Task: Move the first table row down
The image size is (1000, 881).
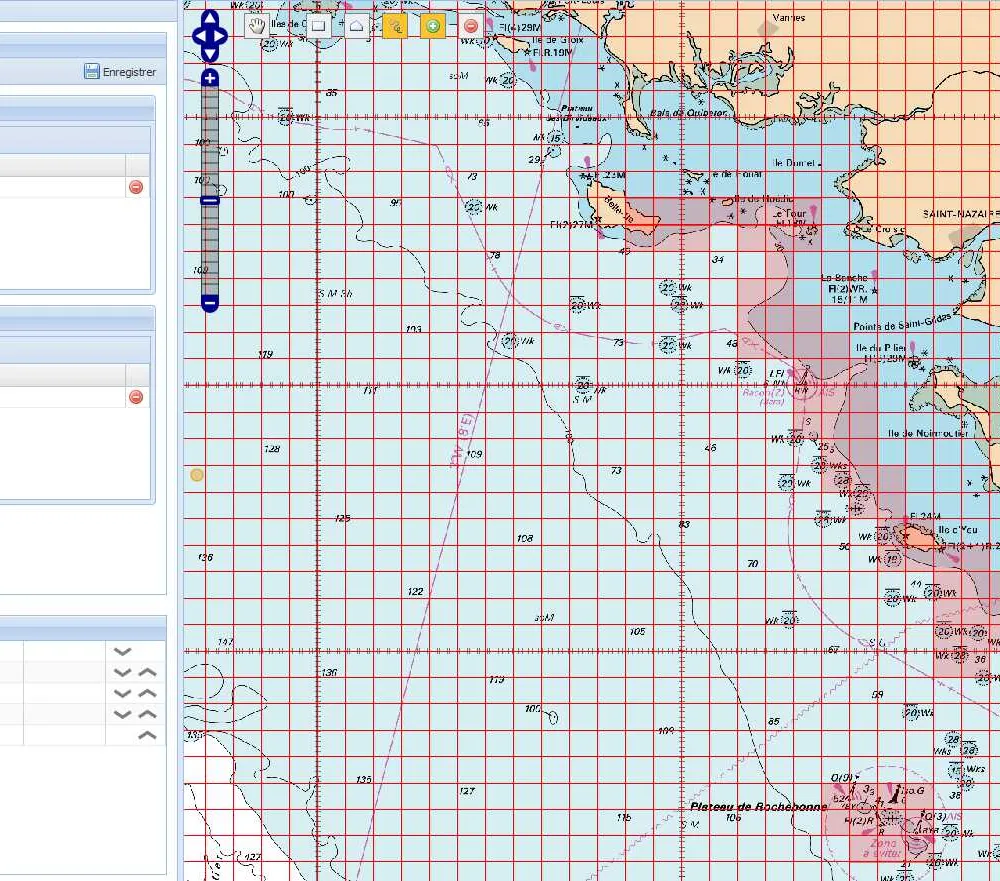Action: point(122,651)
